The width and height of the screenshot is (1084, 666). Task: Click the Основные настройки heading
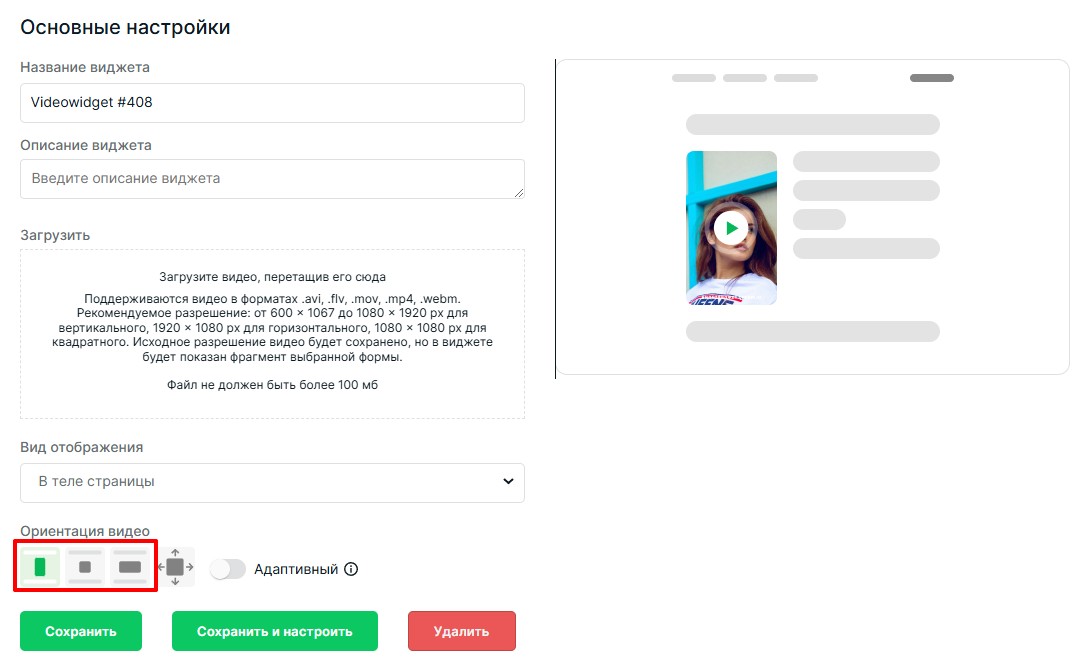125,28
